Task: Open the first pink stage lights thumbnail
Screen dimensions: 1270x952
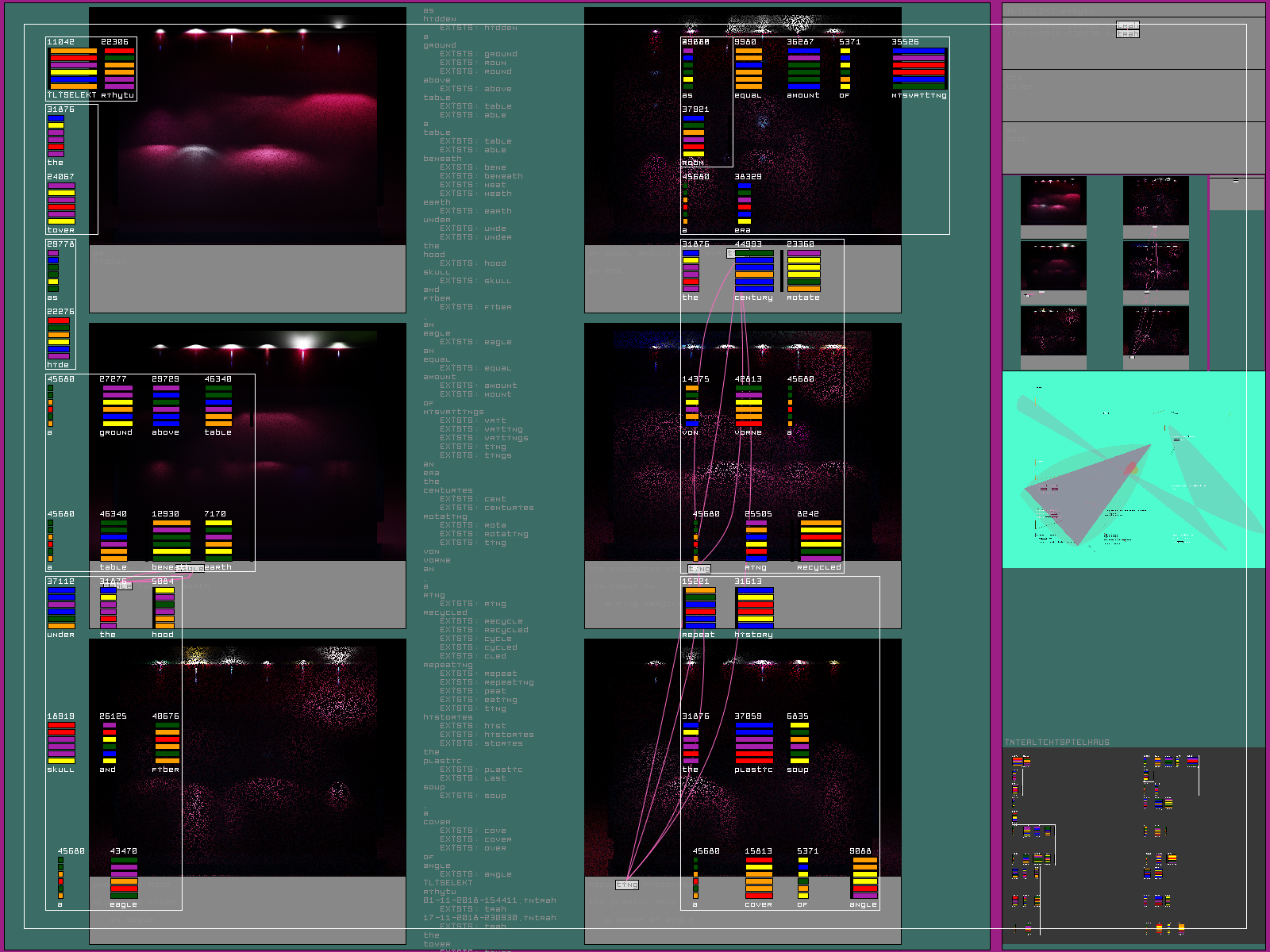Action: click(1053, 202)
